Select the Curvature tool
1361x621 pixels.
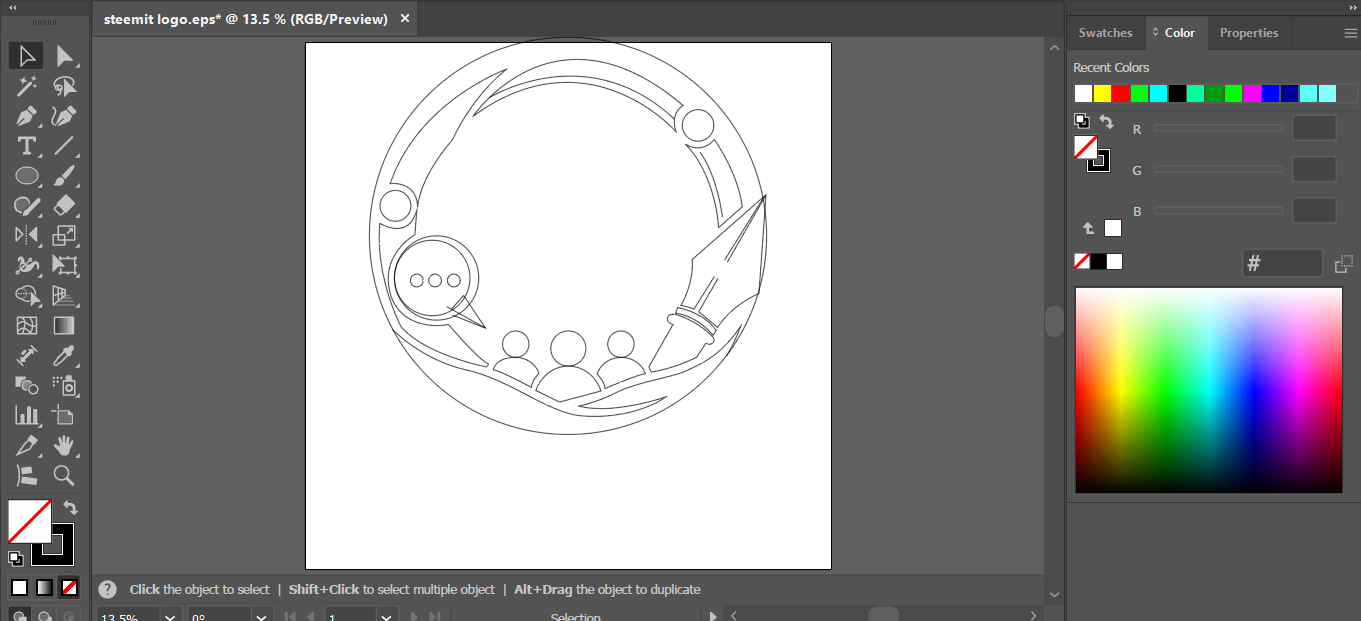point(65,116)
